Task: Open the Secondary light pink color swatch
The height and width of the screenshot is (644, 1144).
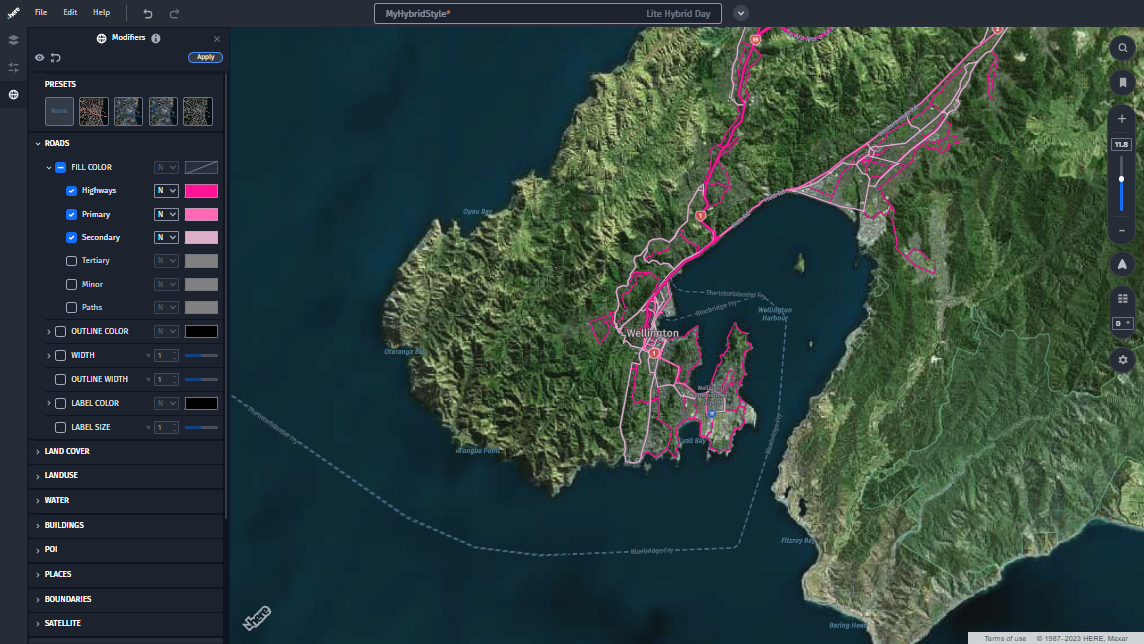Action: pyautogui.click(x=201, y=238)
